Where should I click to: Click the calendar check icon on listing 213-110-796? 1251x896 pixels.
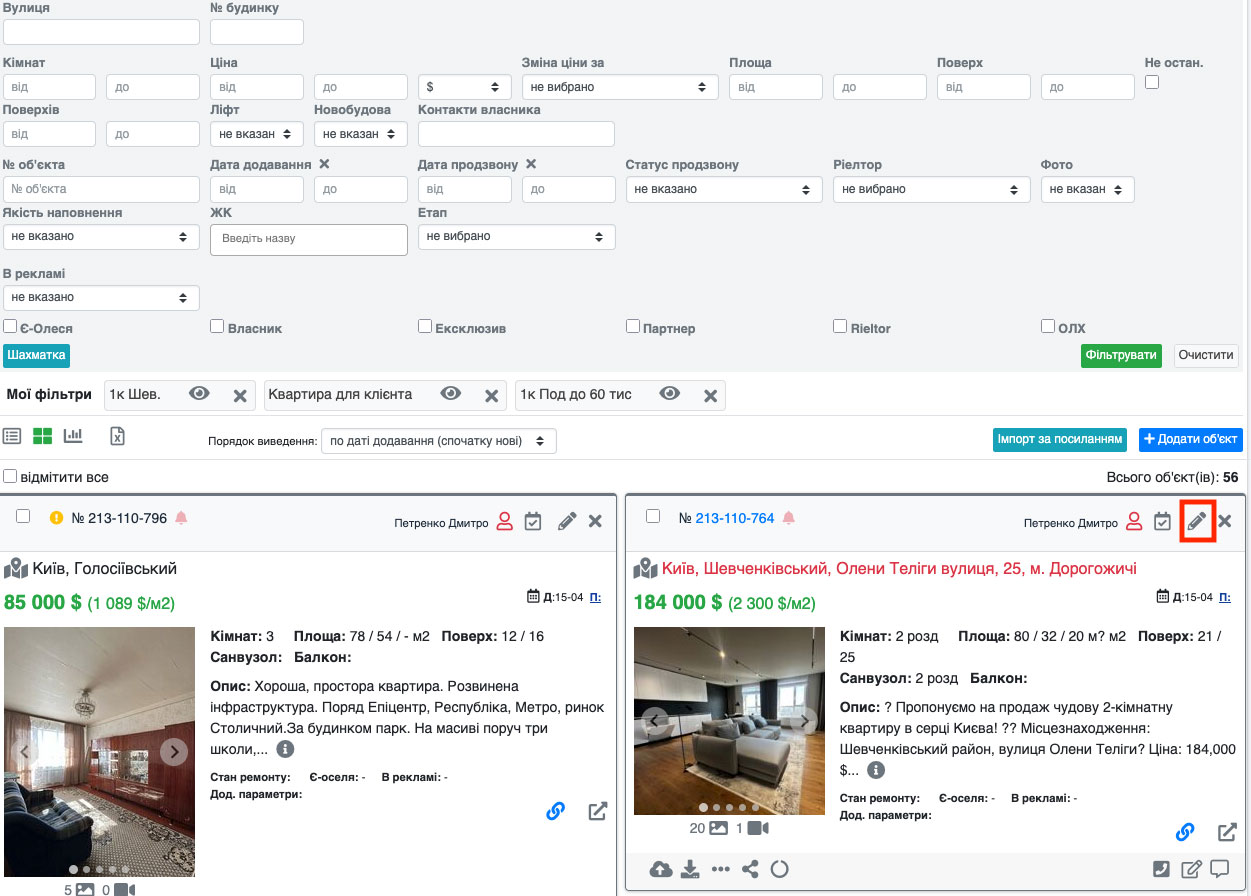(533, 521)
